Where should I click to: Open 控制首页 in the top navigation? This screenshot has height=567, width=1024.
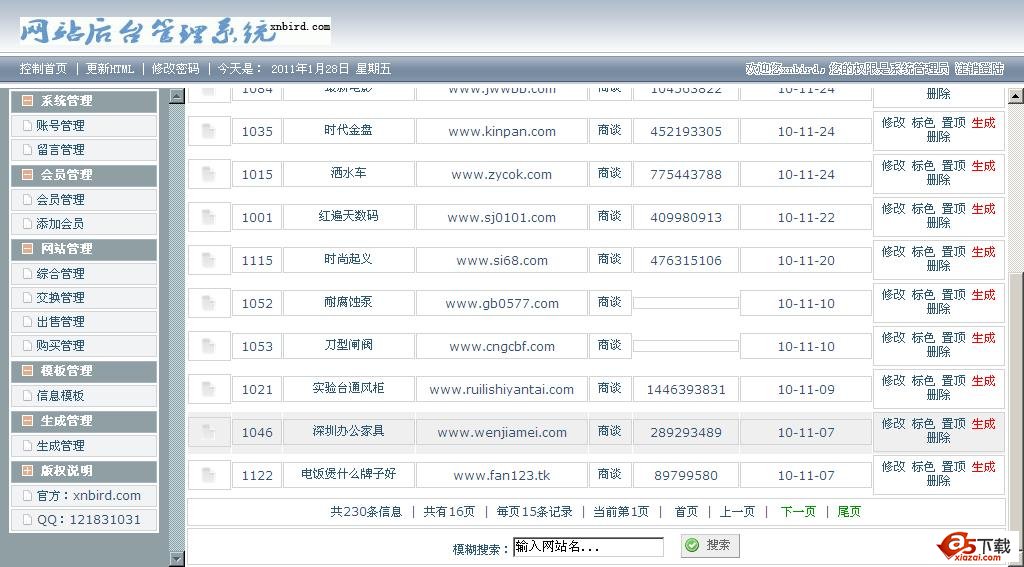pos(44,69)
